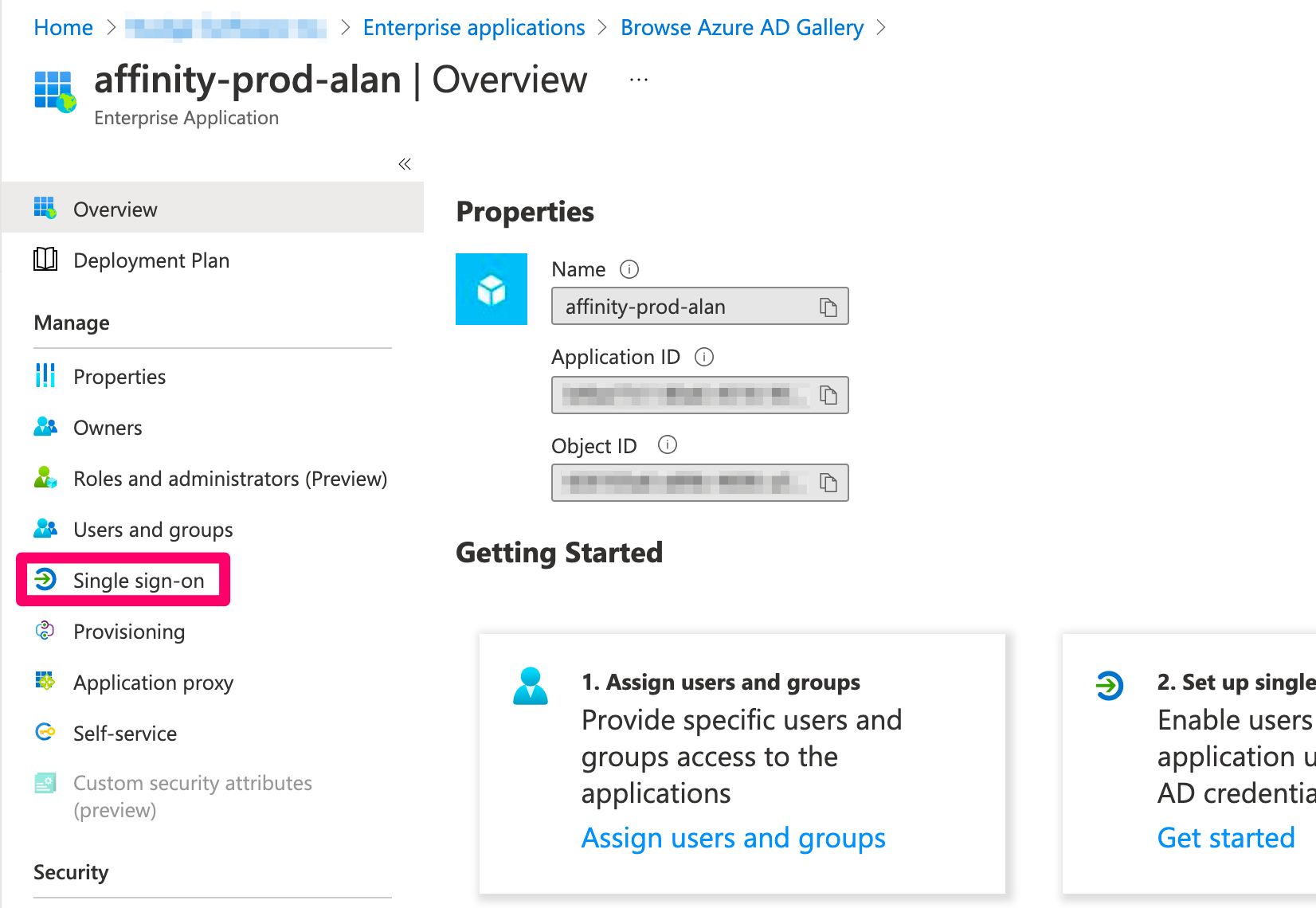Click the Name input field
Image resolution: width=1316 pixels, height=908 pixels.
point(685,307)
